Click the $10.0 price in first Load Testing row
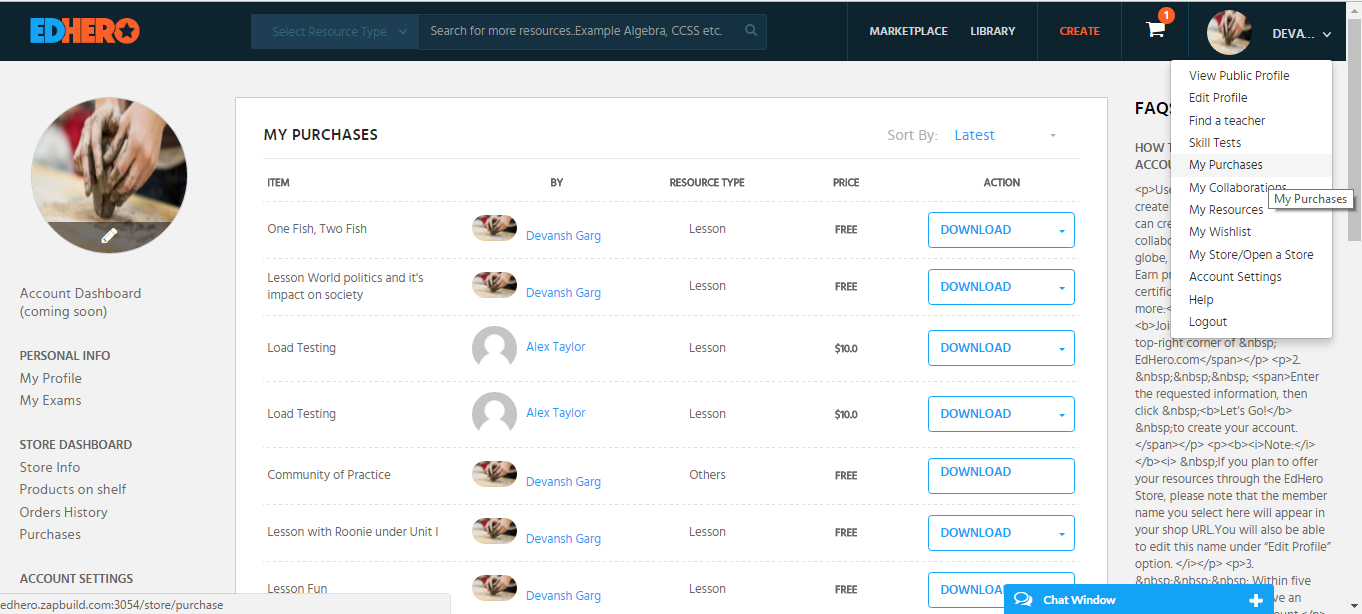1362x614 pixels. 846,348
